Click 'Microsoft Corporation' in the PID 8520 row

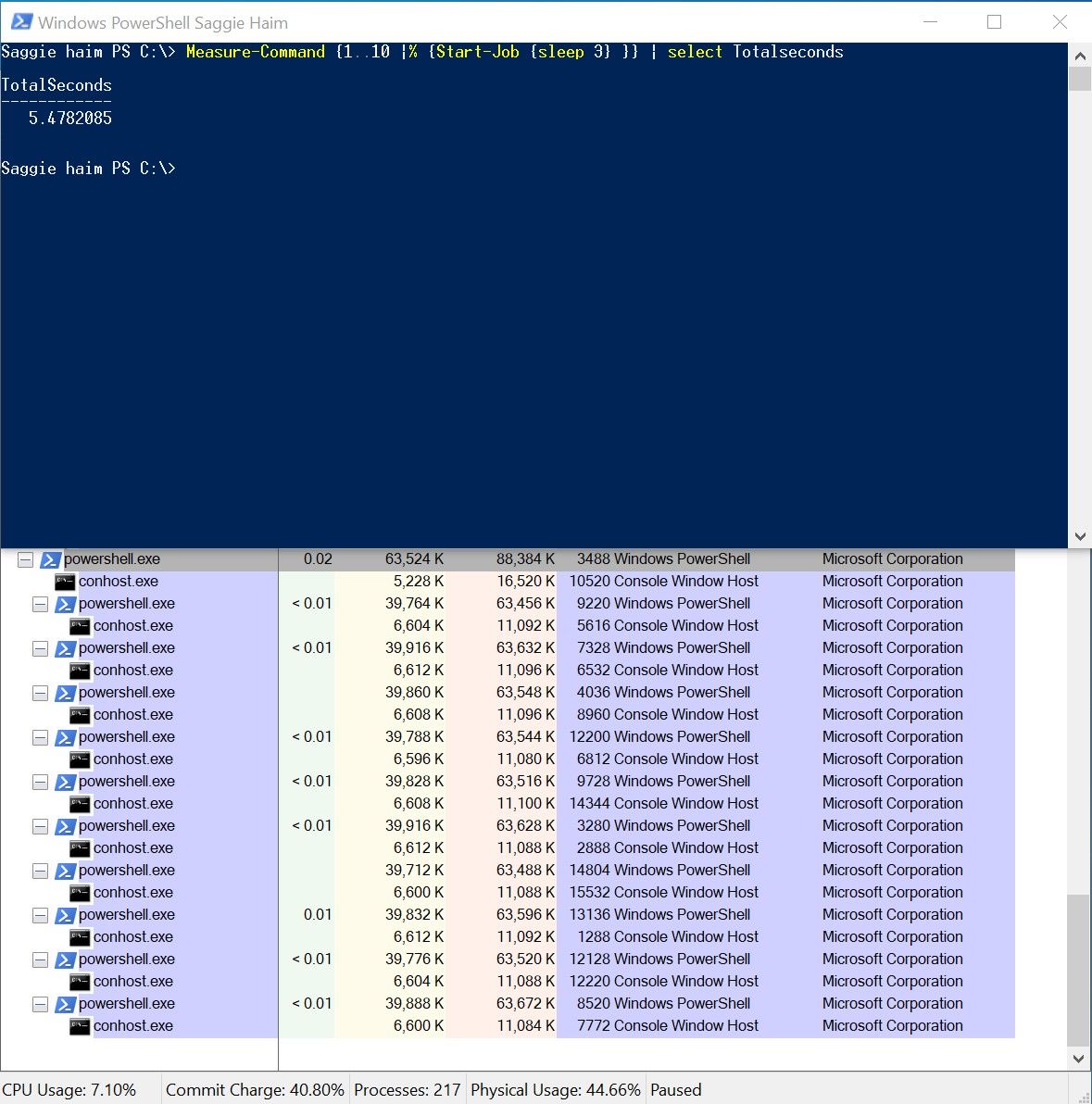tap(892, 1004)
